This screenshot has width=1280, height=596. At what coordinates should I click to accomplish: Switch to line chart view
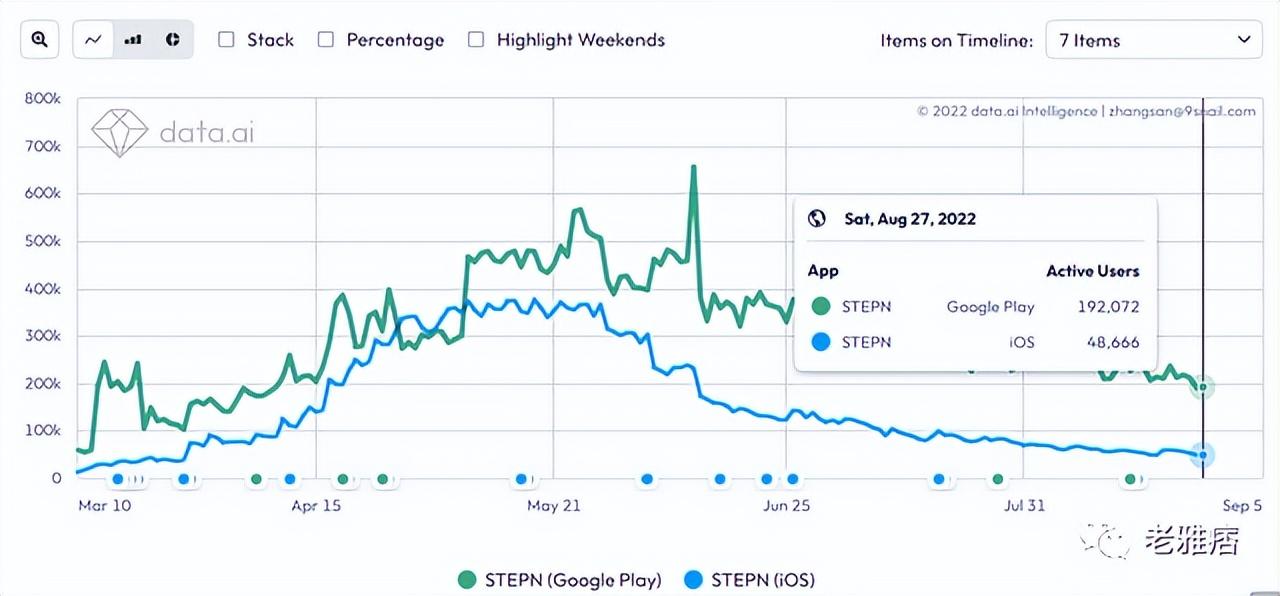93,40
